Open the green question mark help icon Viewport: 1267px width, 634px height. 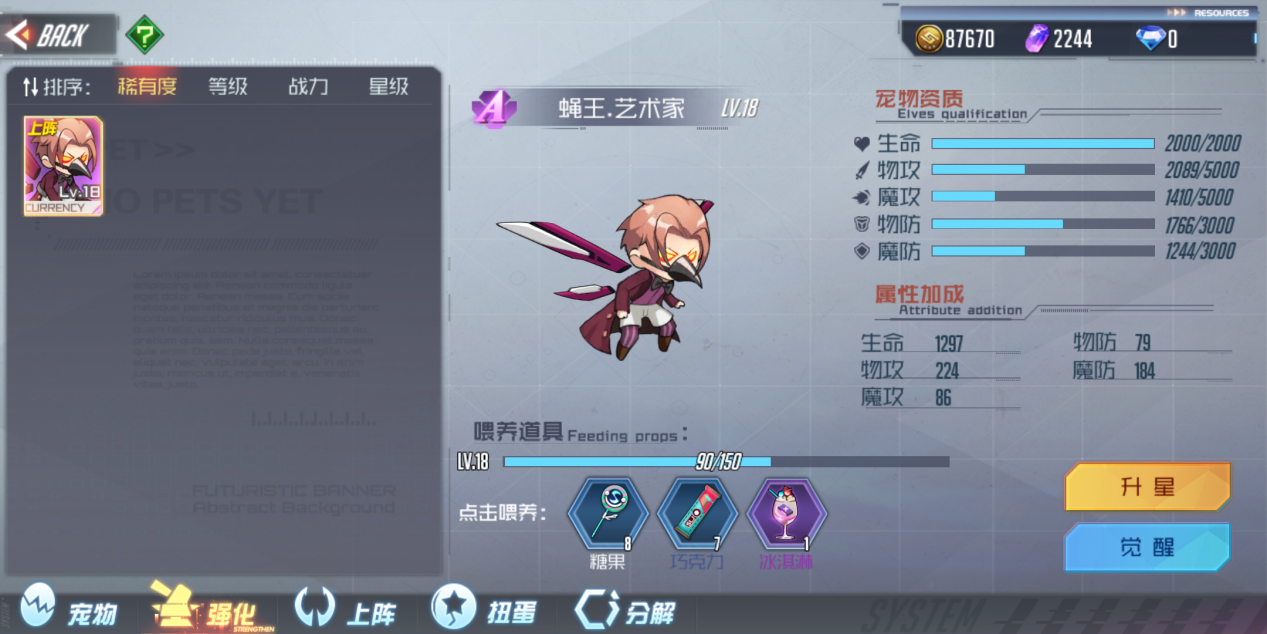145,36
